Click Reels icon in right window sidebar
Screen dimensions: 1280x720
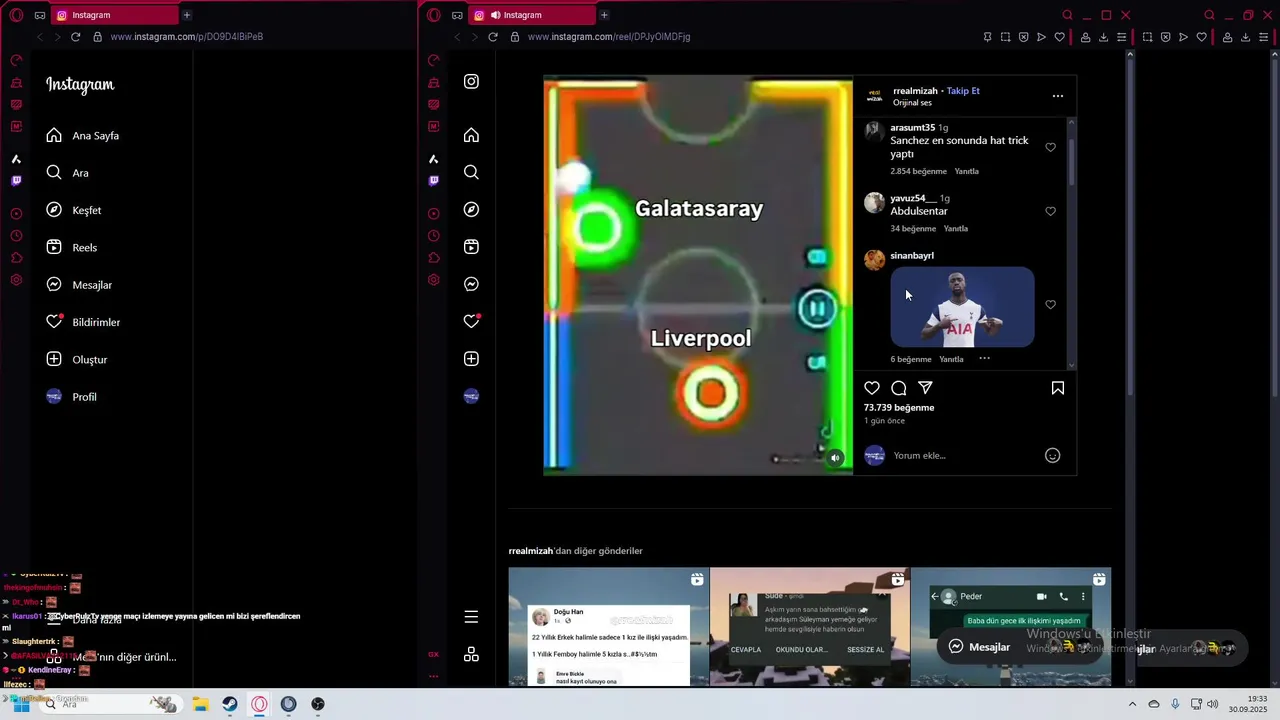(471, 247)
